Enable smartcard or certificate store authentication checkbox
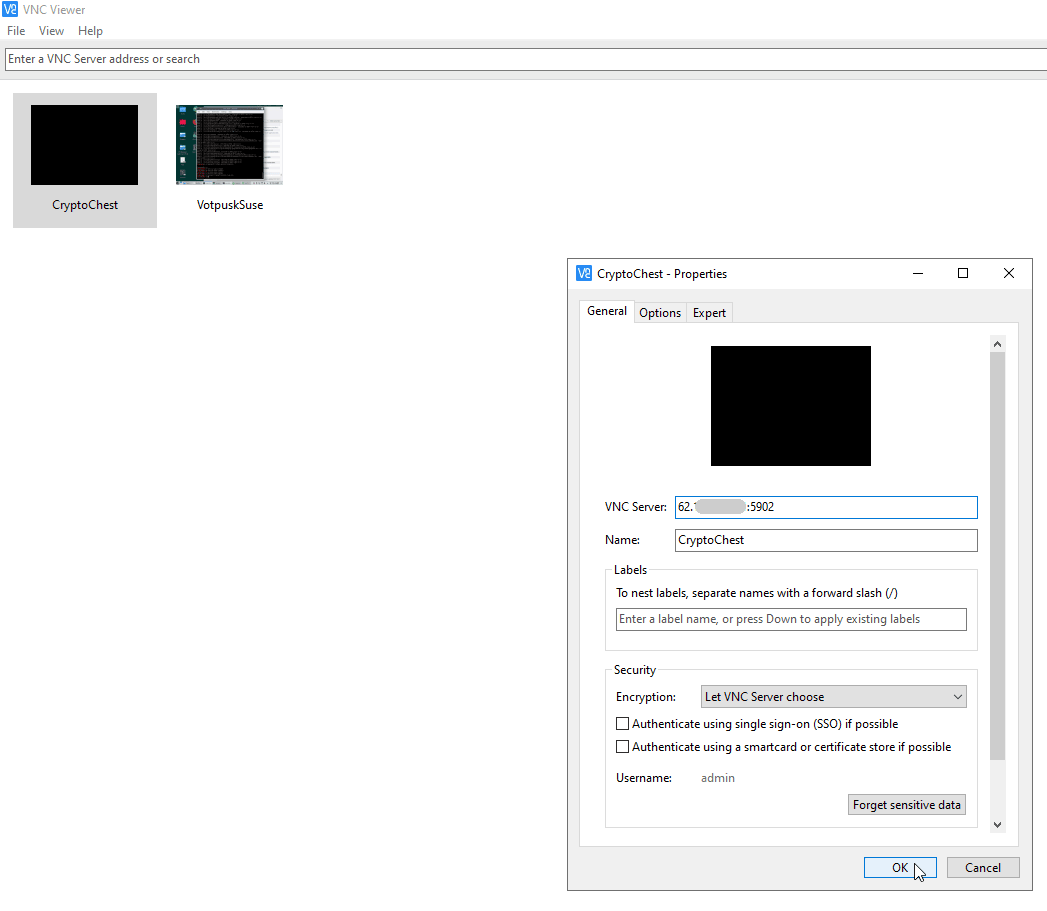The image size is (1047, 911). pos(622,747)
